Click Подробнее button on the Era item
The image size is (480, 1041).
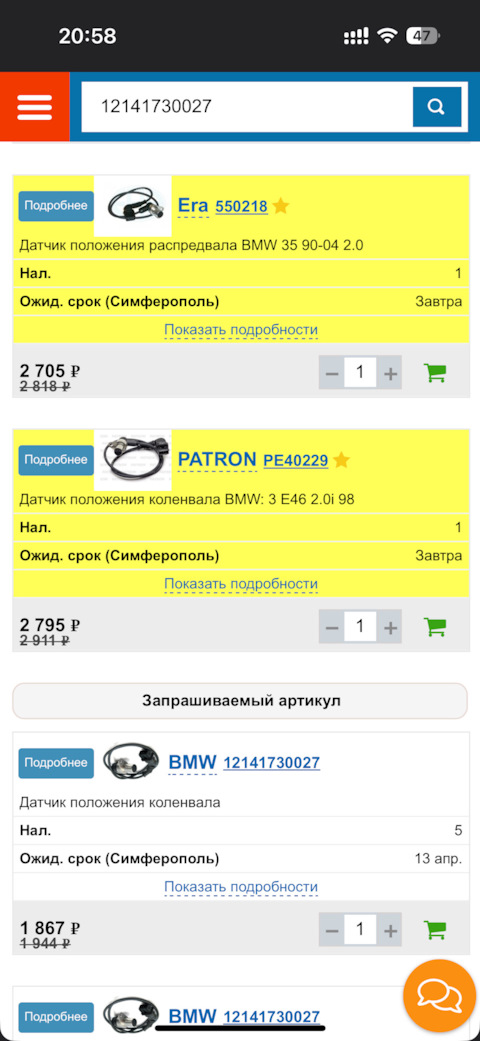56,206
